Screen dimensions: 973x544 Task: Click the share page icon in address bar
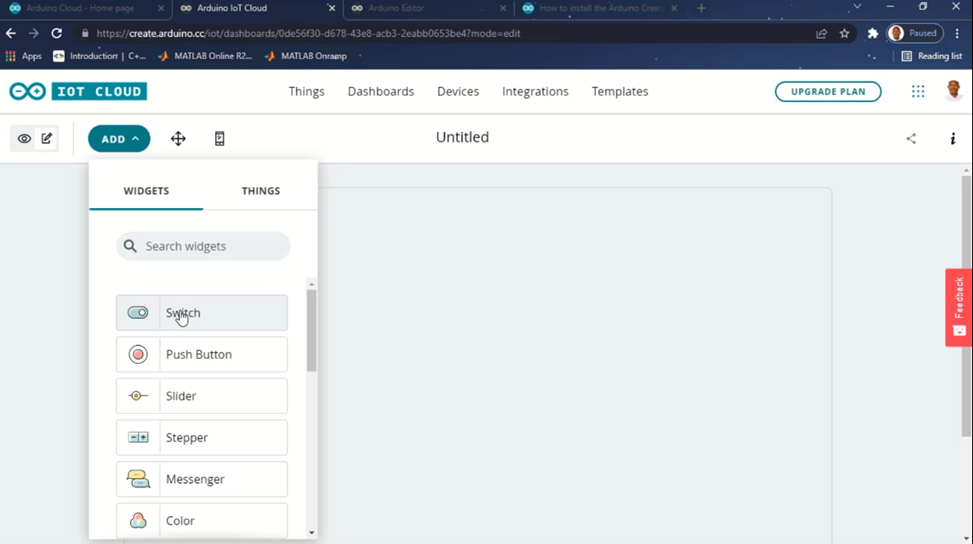822,33
